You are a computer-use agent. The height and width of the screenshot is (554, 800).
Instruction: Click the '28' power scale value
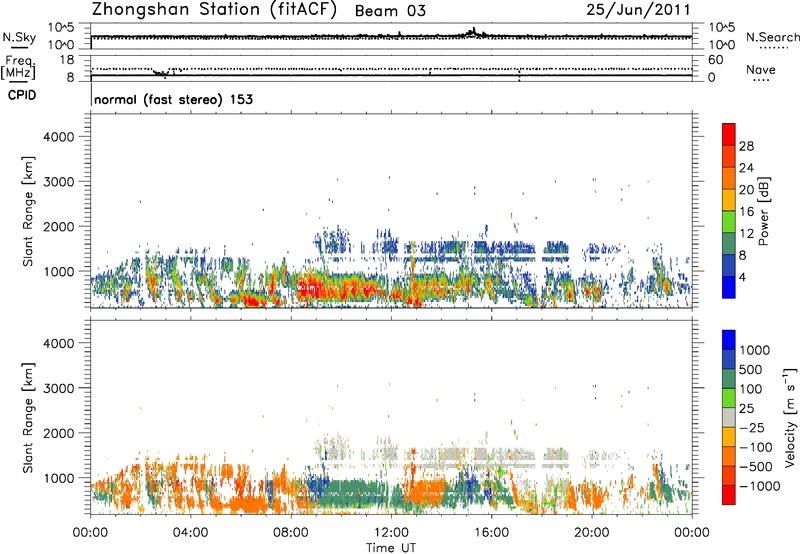tap(746, 146)
